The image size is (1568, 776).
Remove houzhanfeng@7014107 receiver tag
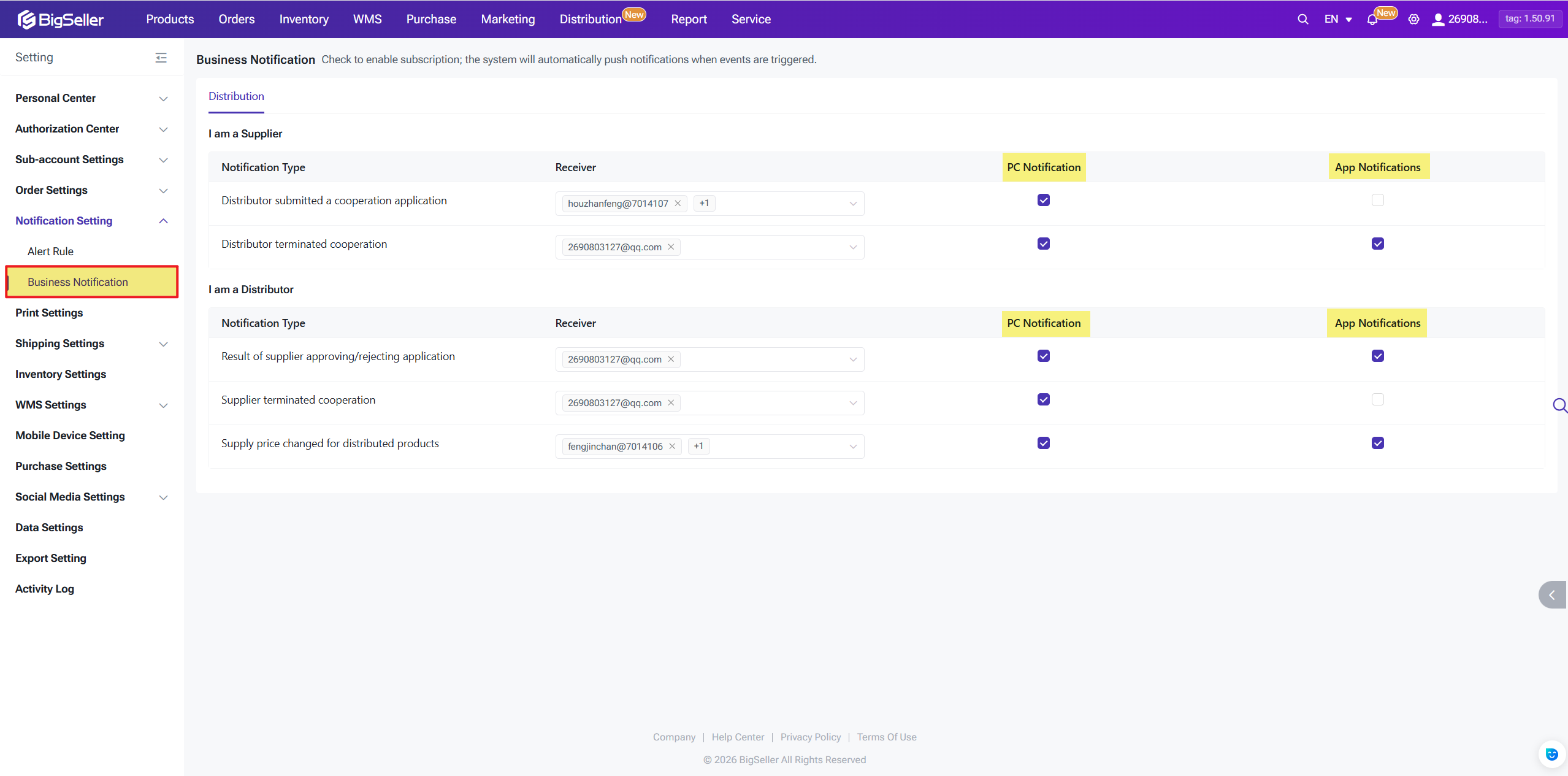tap(678, 204)
